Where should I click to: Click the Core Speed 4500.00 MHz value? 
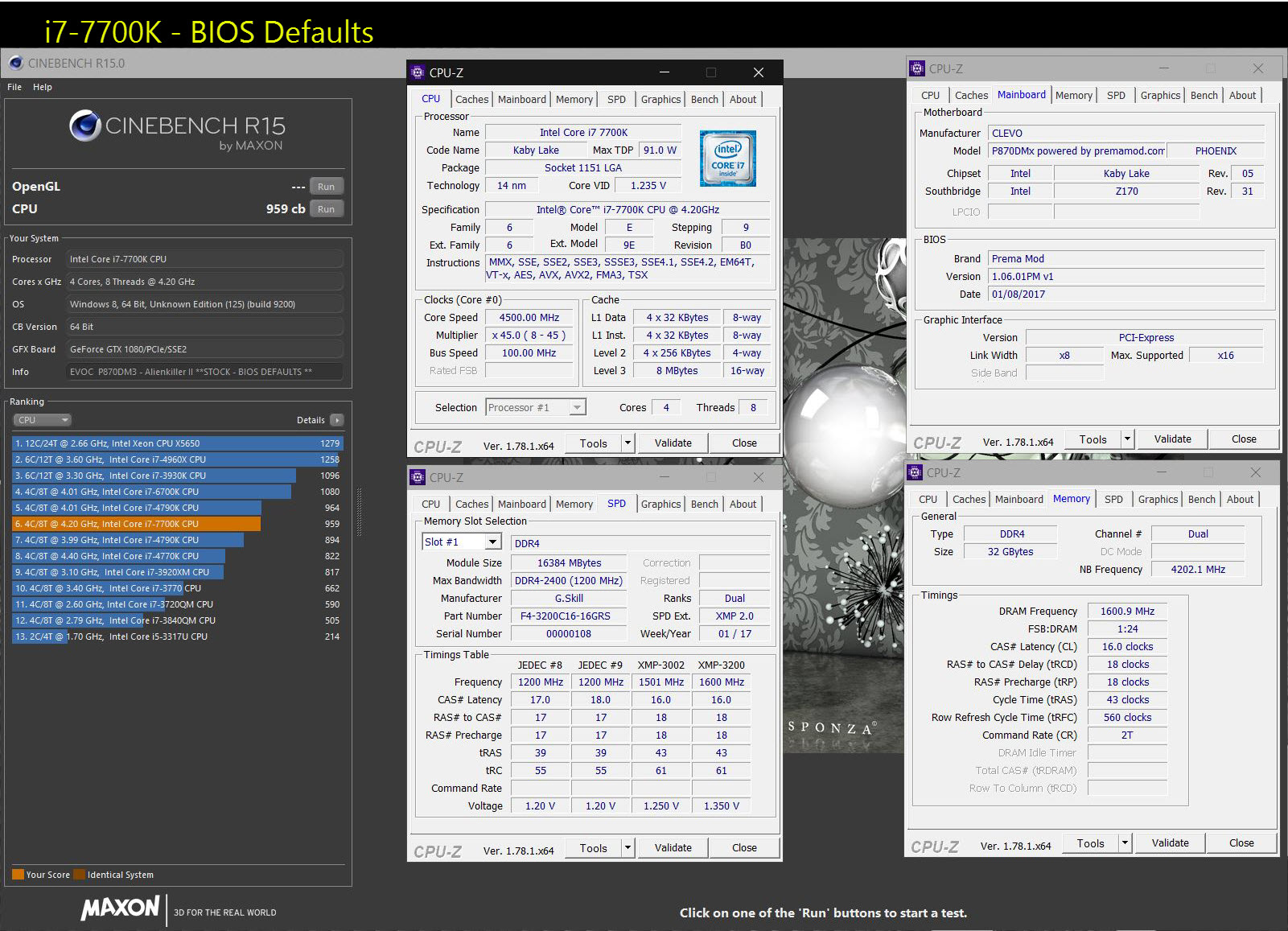[x=529, y=318]
